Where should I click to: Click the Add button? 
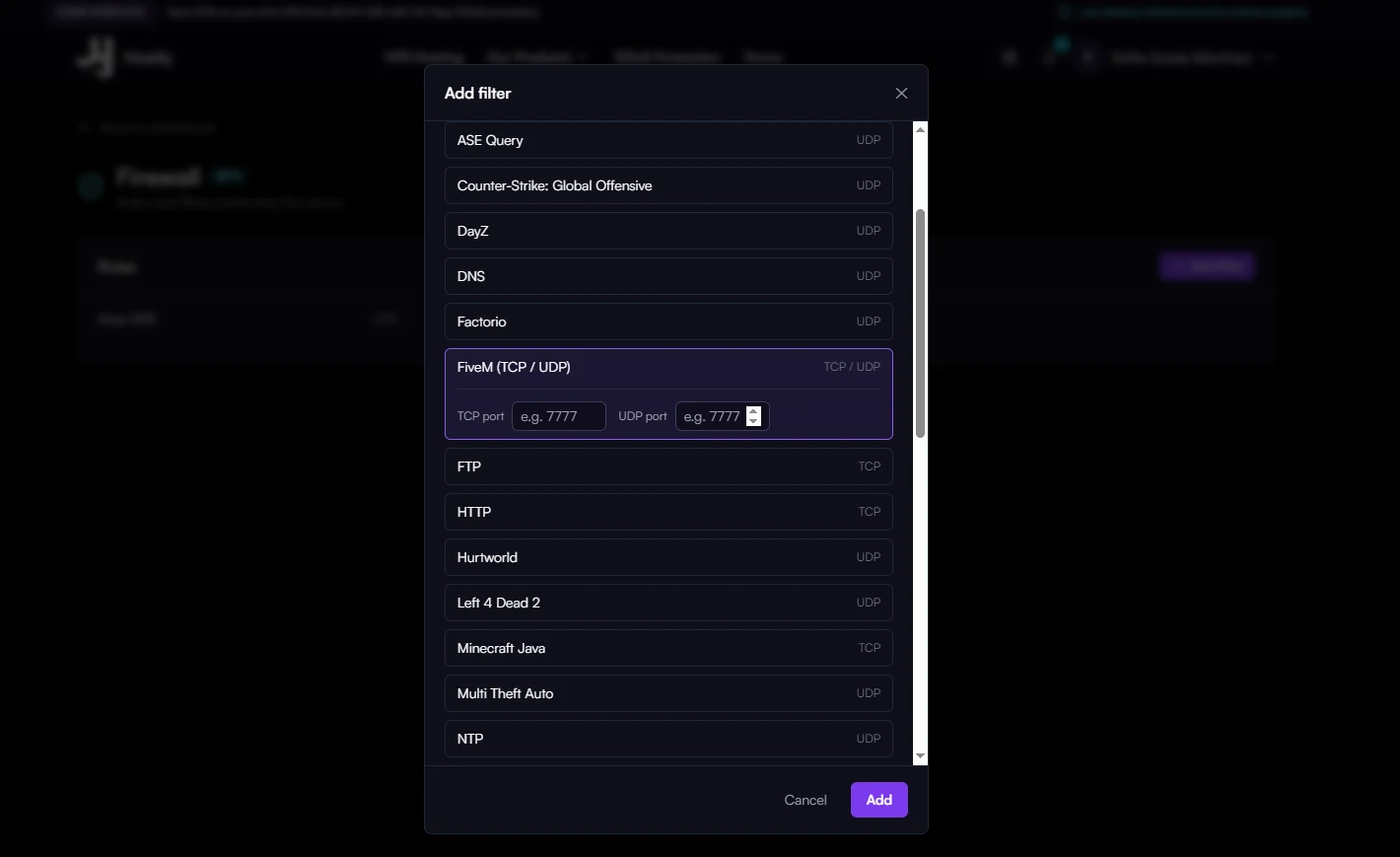coord(879,800)
